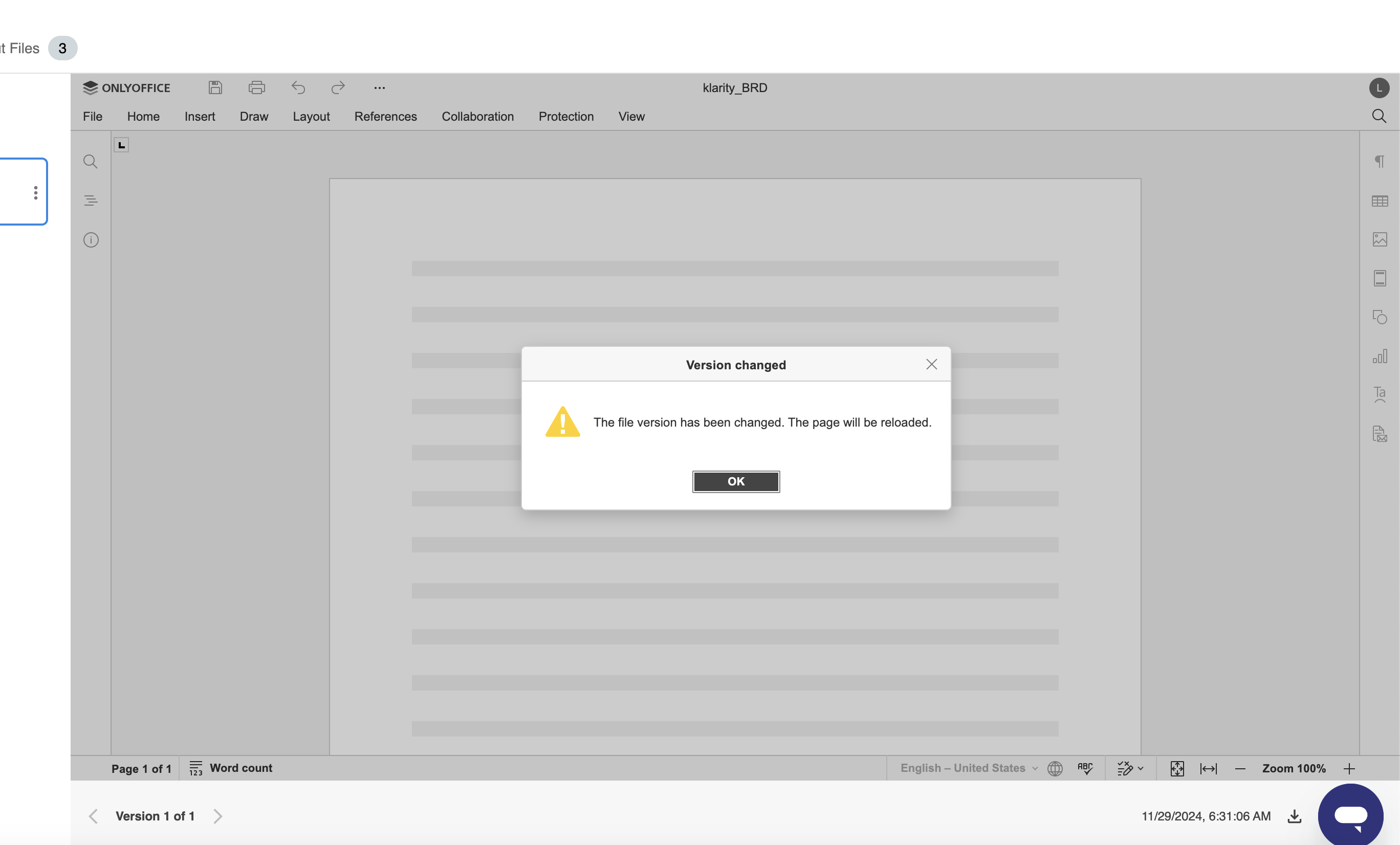The image size is (1400, 845).
Task: Open the Draw tab
Action: coord(254,117)
